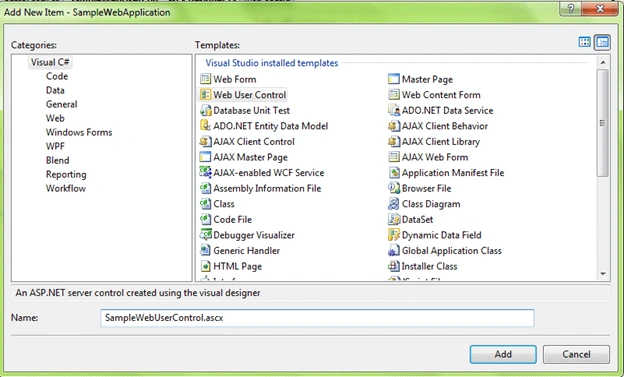The width and height of the screenshot is (624, 377).
Task: Choose the Installer Class icon
Action: click(394, 266)
